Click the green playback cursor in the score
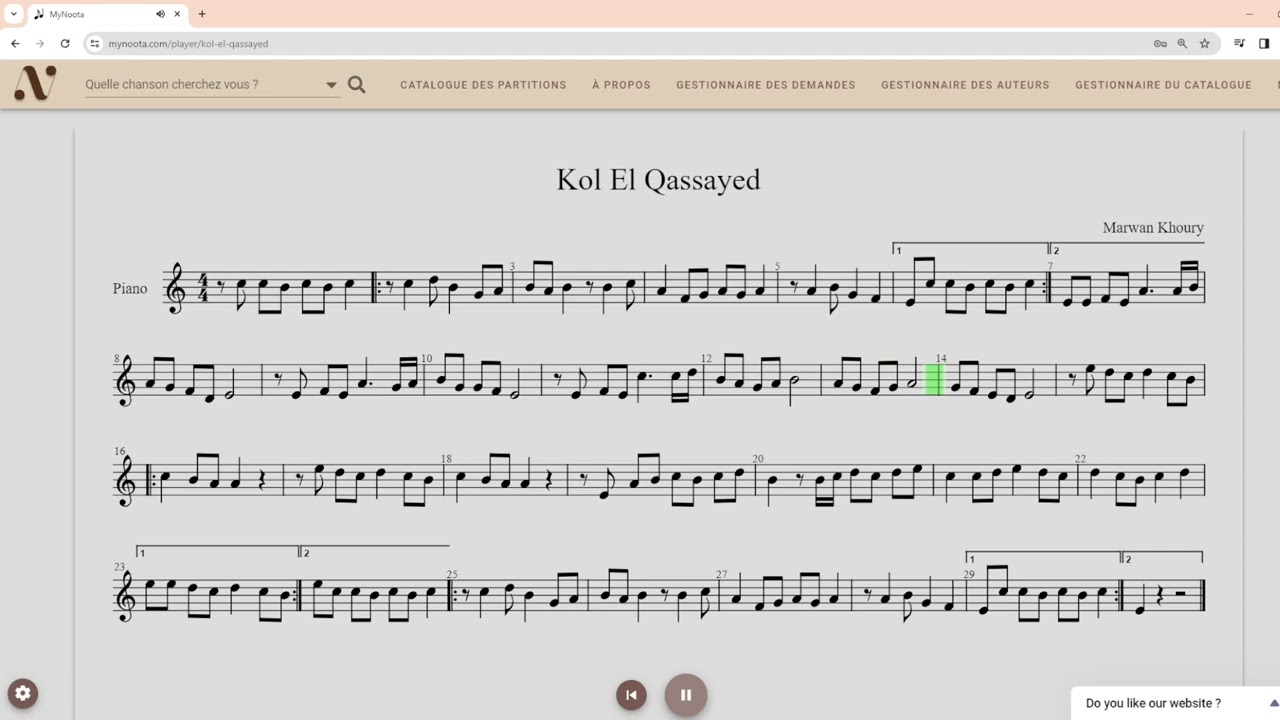Image resolution: width=1280 pixels, height=720 pixels. [x=934, y=380]
